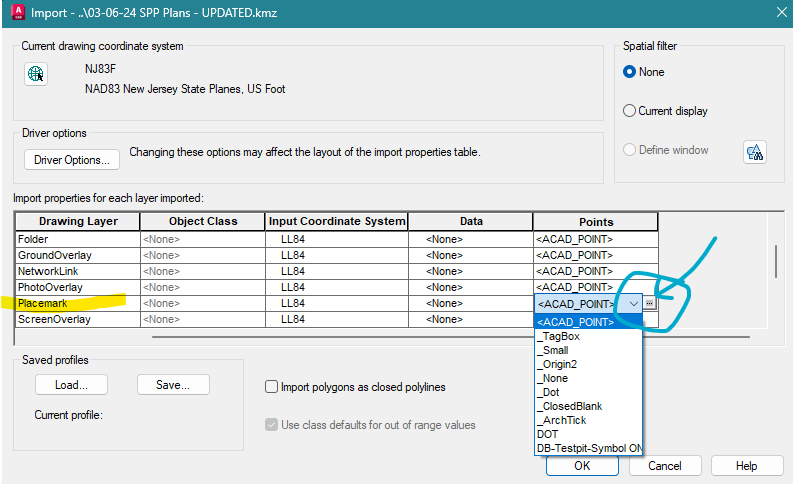Click Object Class cell in Folder row
Image resolution: width=793 pixels, height=484 pixels.
point(203,239)
